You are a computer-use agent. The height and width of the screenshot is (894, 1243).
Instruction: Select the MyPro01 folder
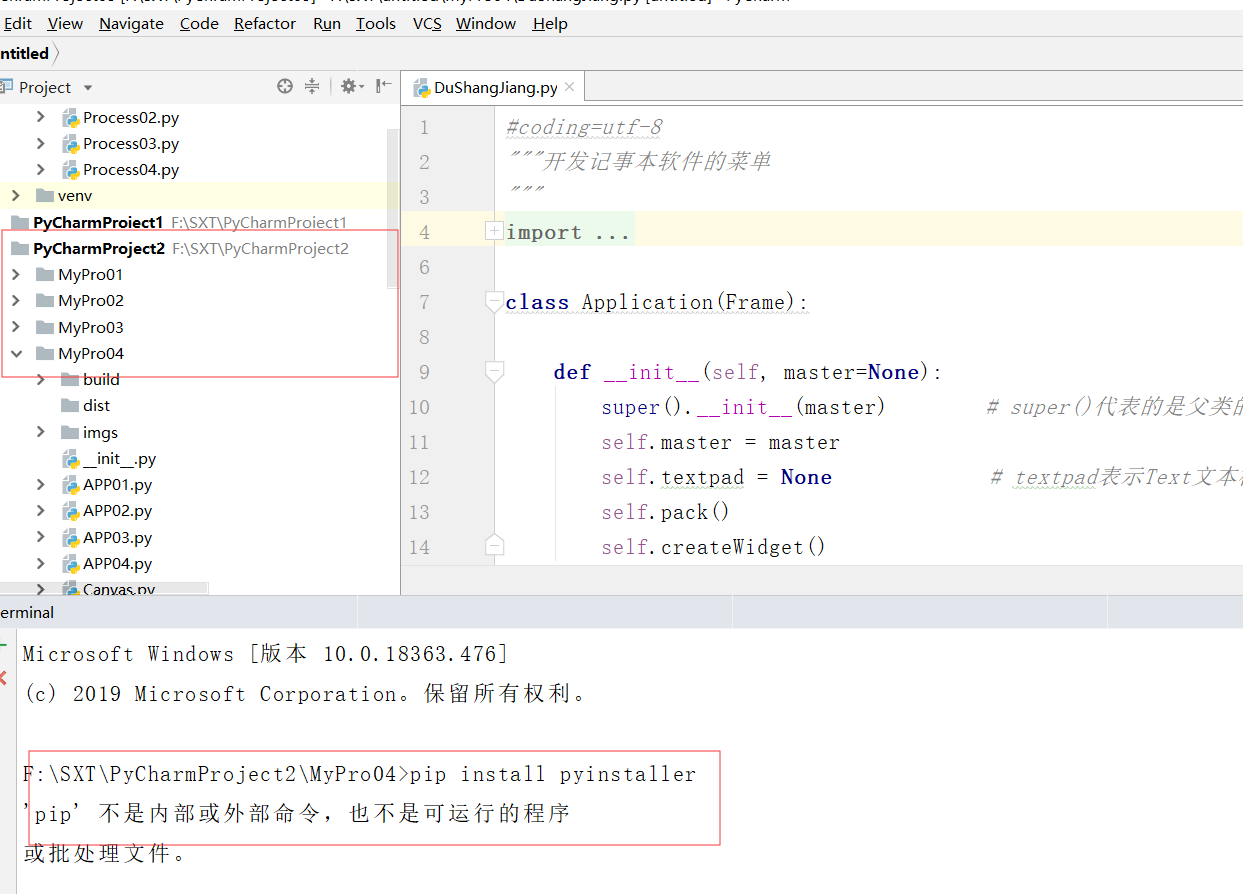coord(91,274)
